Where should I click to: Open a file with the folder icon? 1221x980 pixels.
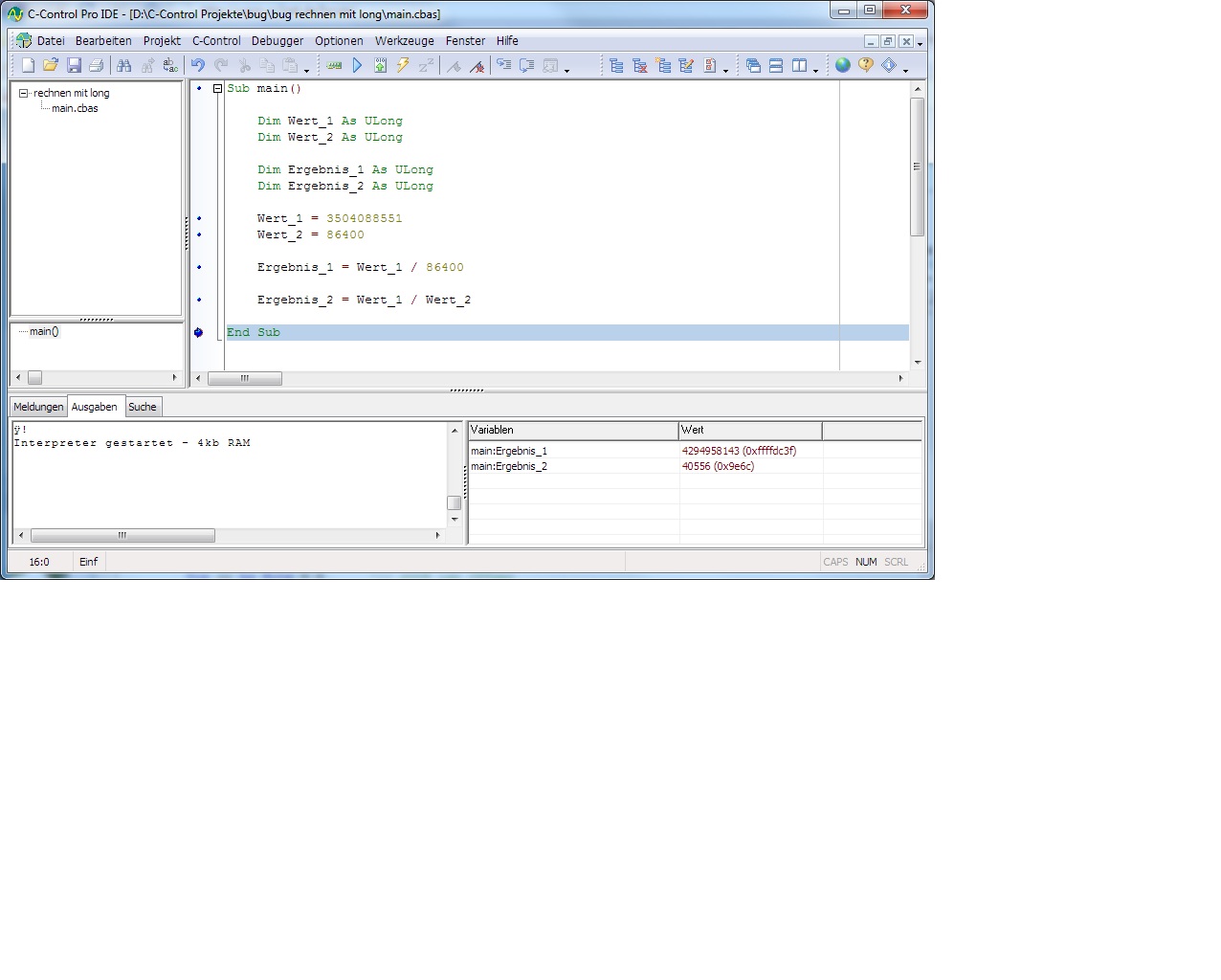[x=51, y=65]
